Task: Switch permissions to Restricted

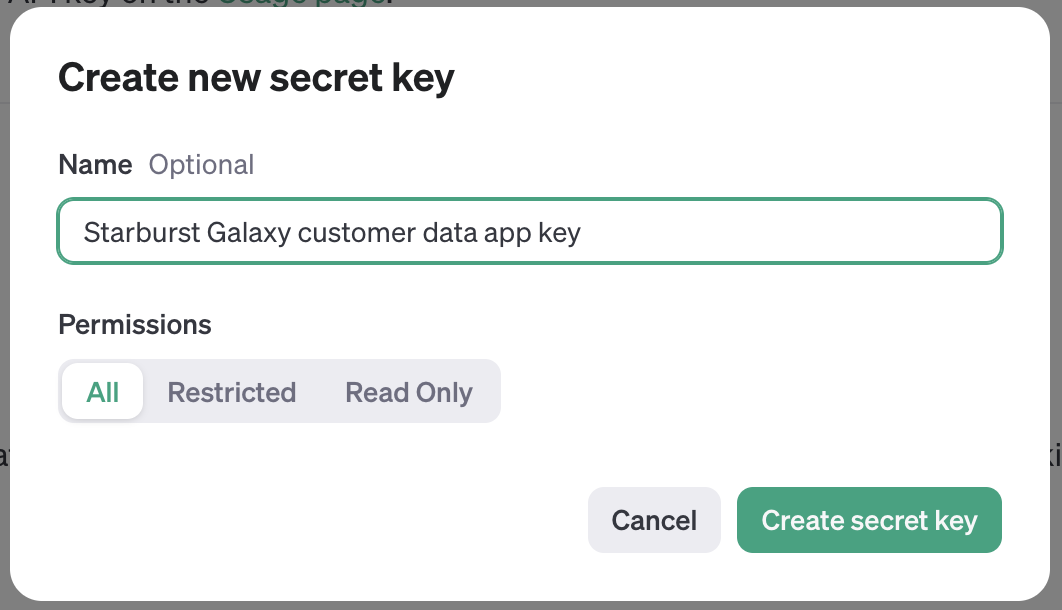Action: pos(231,392)
